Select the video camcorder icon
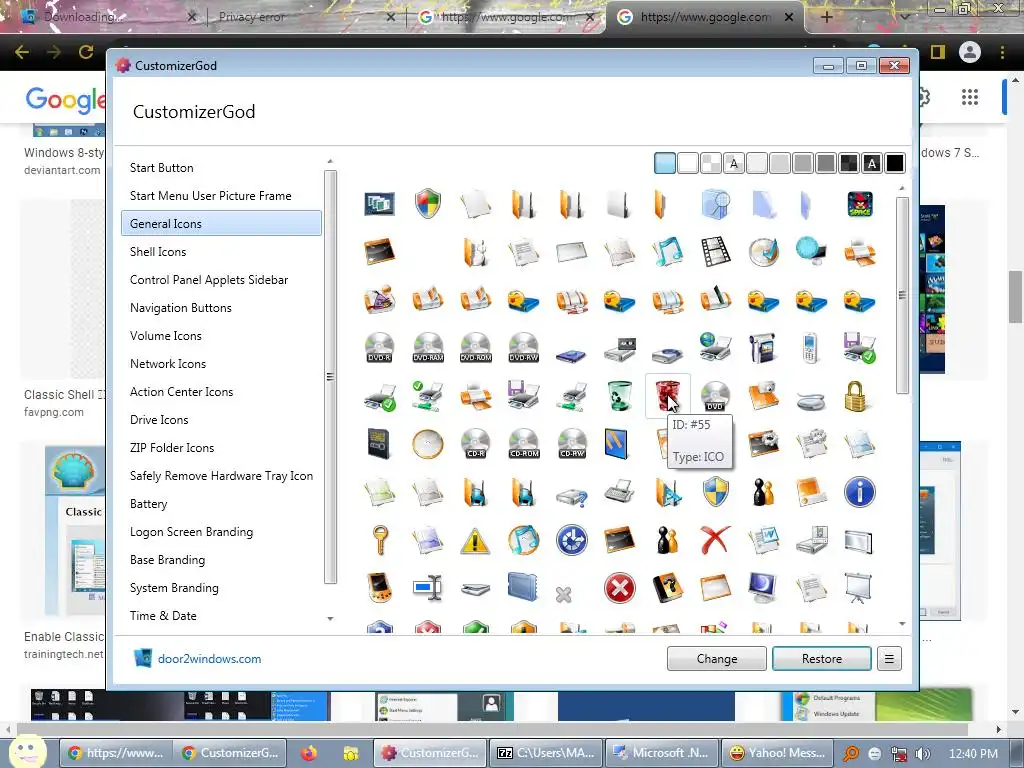This screenshot has height=768, width=1024. pos(763,347)
